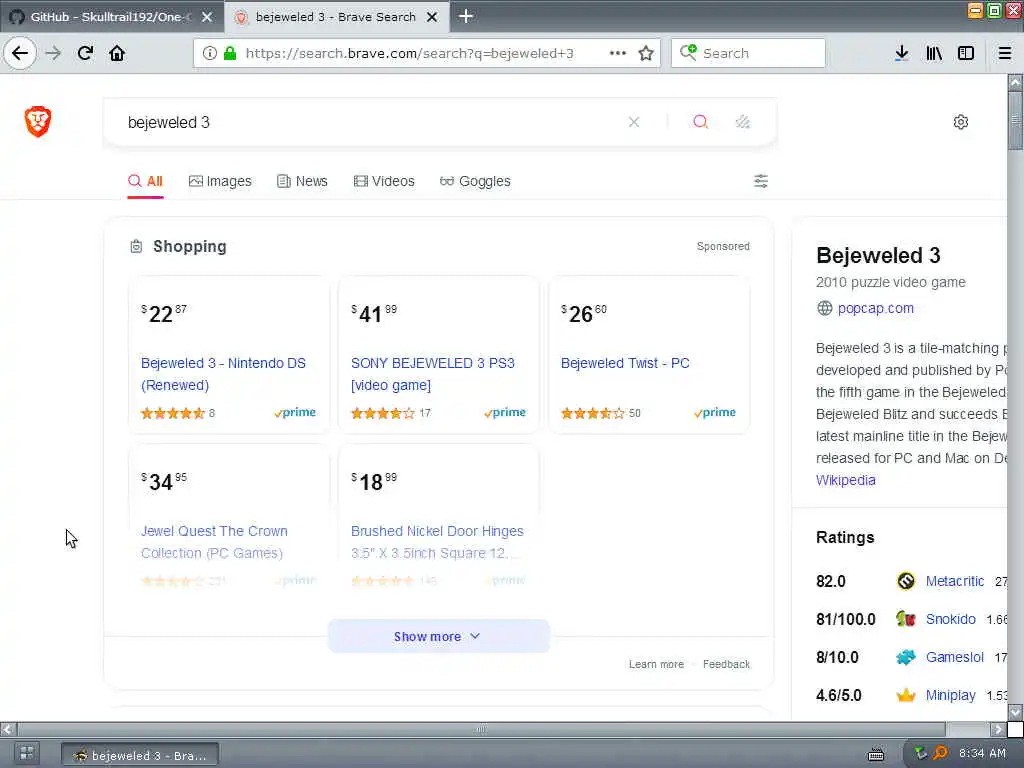Screen dimensions: 1024x768
Task: Click the AI answer sparkle icon in search box
Action: click(x=743, y=121)
